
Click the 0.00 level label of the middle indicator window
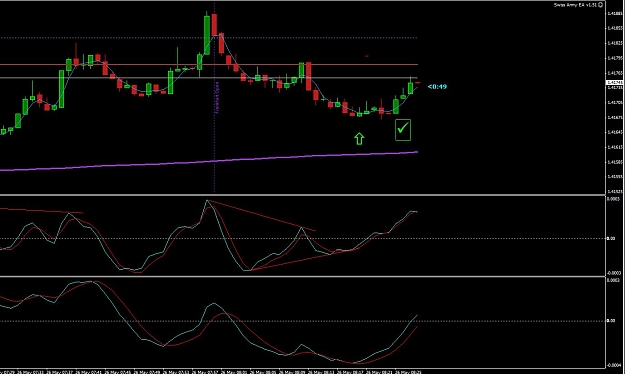611,238
